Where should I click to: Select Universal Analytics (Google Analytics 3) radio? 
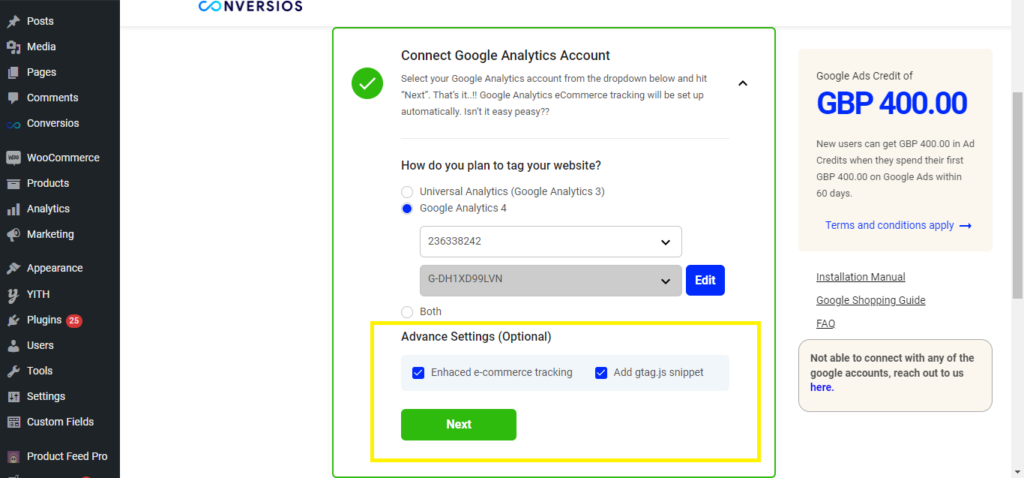(x=407, y=192)
